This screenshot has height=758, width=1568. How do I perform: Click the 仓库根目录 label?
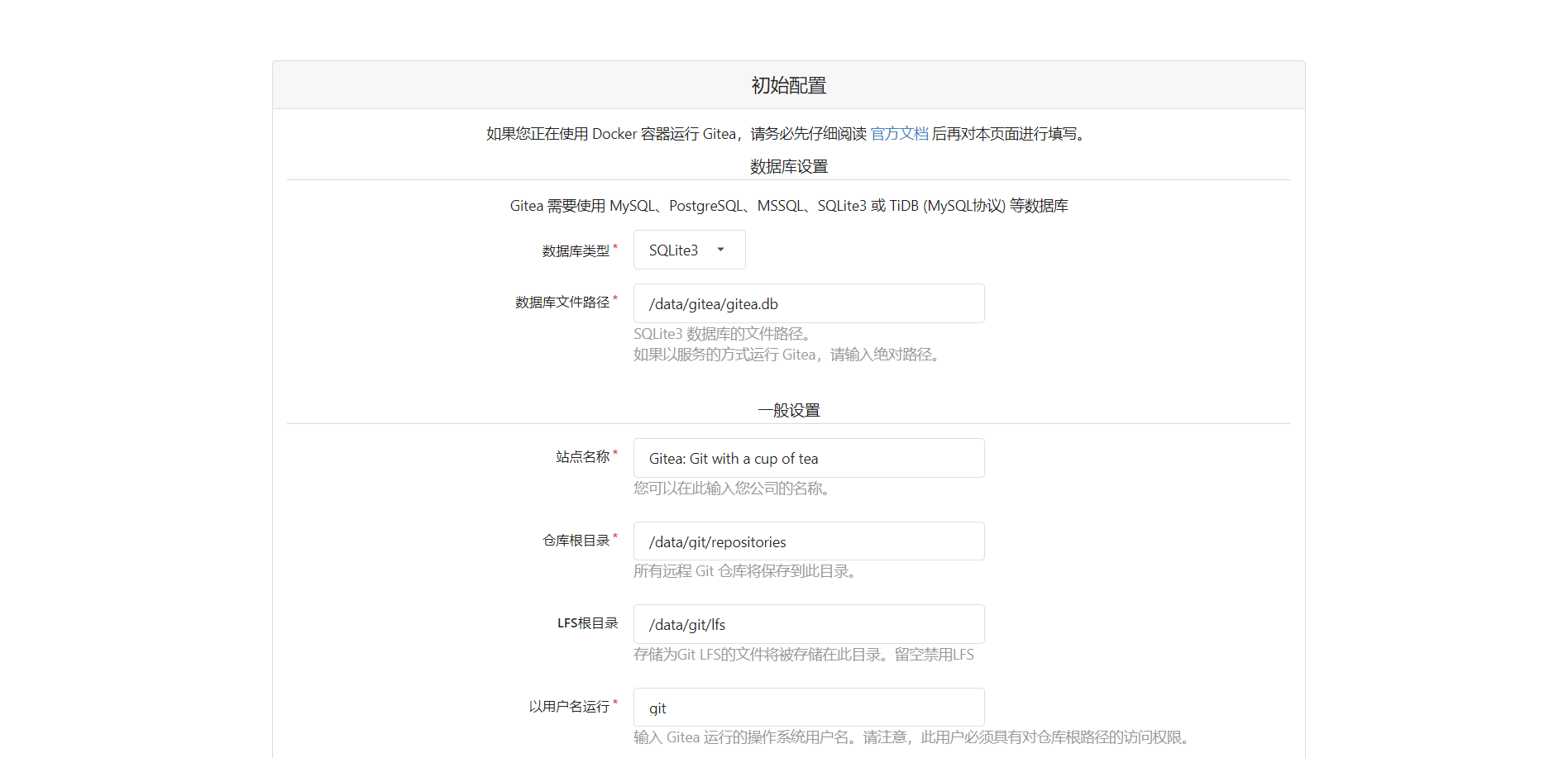(576, 540)
